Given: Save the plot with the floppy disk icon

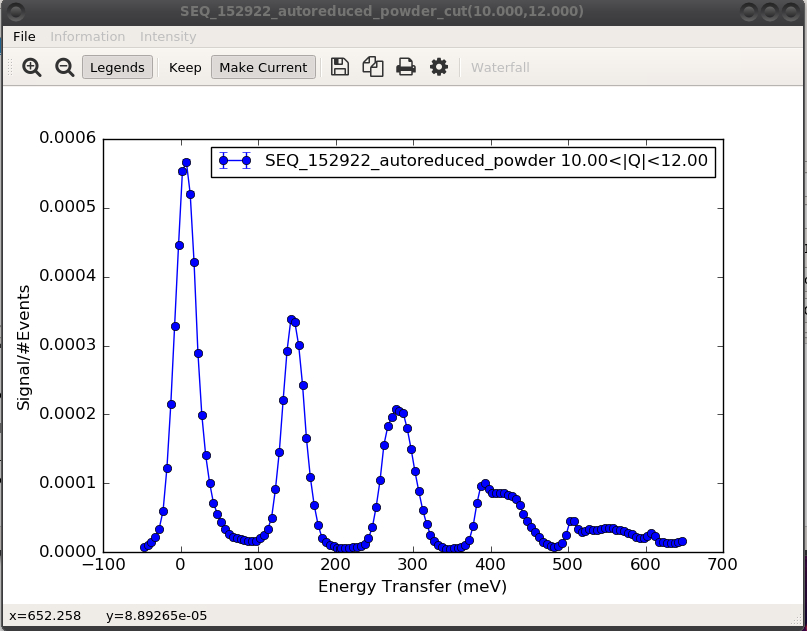Looking at the screenshot, I should pos(340,67).
